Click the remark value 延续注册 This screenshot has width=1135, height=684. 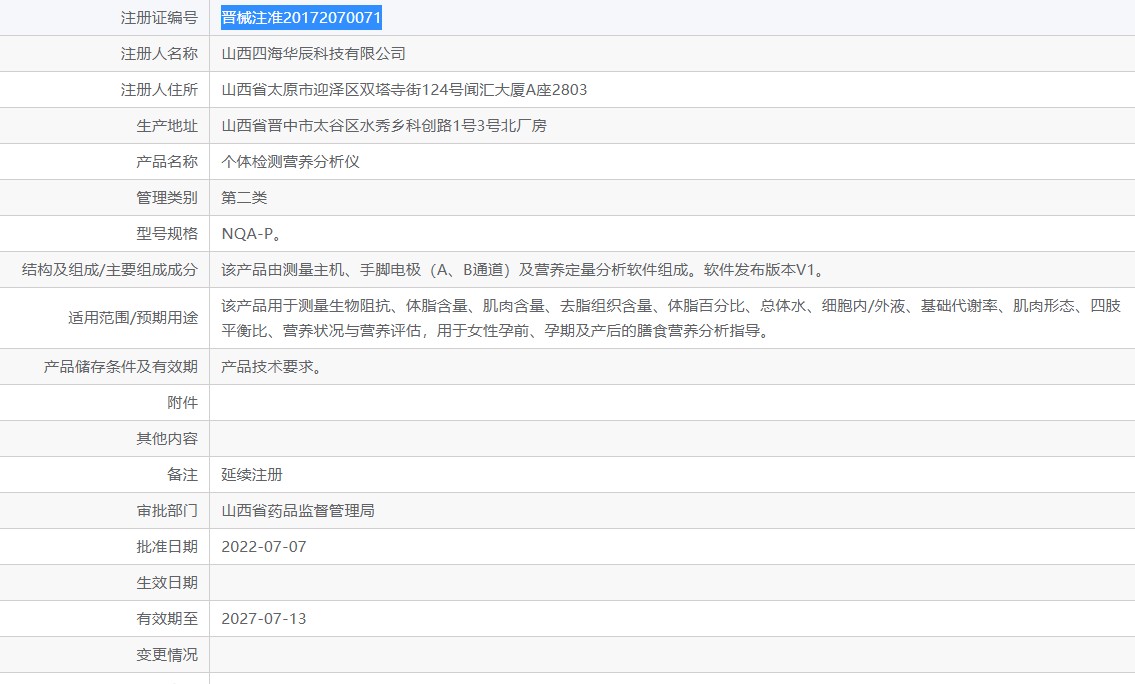[x=252, y=475]
